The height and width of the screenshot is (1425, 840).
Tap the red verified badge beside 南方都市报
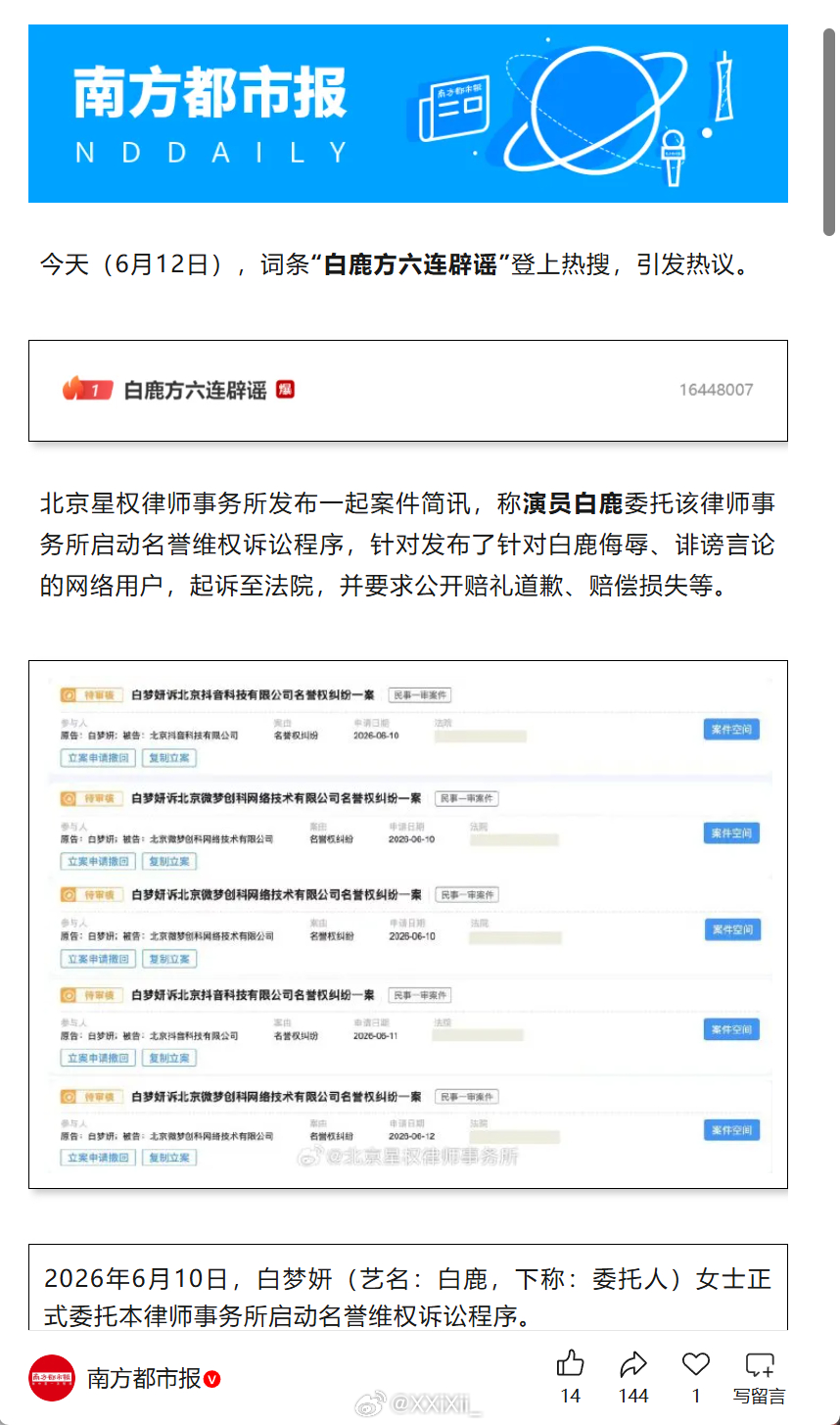point(212,1379)
